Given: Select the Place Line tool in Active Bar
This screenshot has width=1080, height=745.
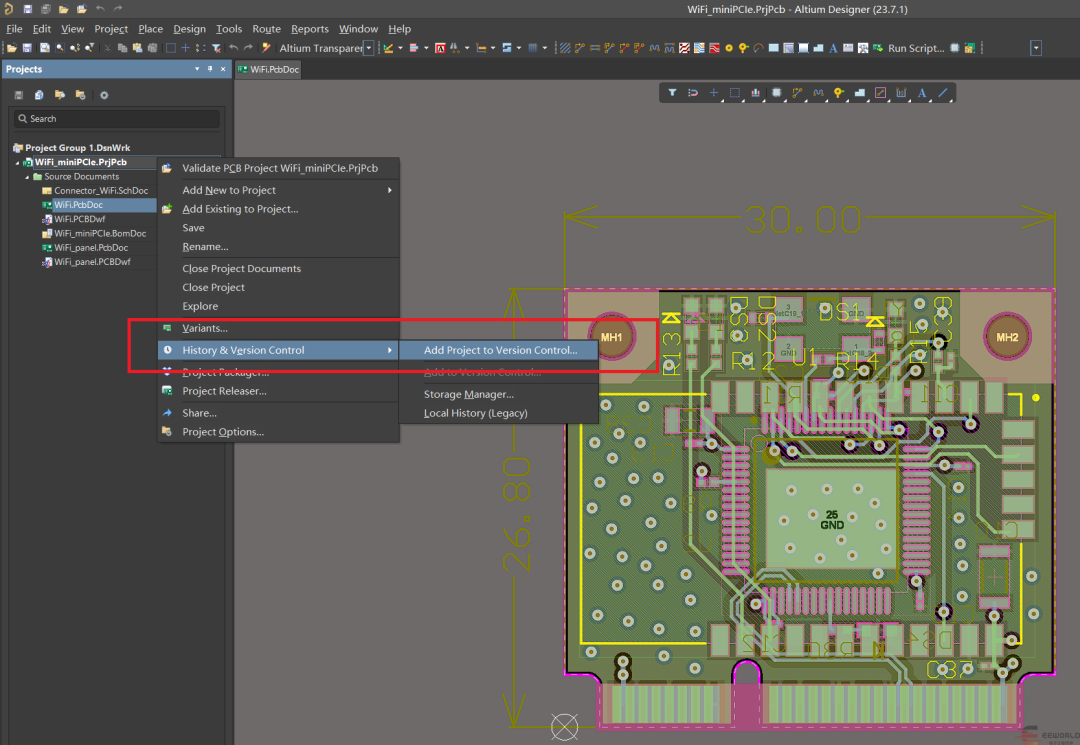Looking at the screenshot, I should [943, 93].
